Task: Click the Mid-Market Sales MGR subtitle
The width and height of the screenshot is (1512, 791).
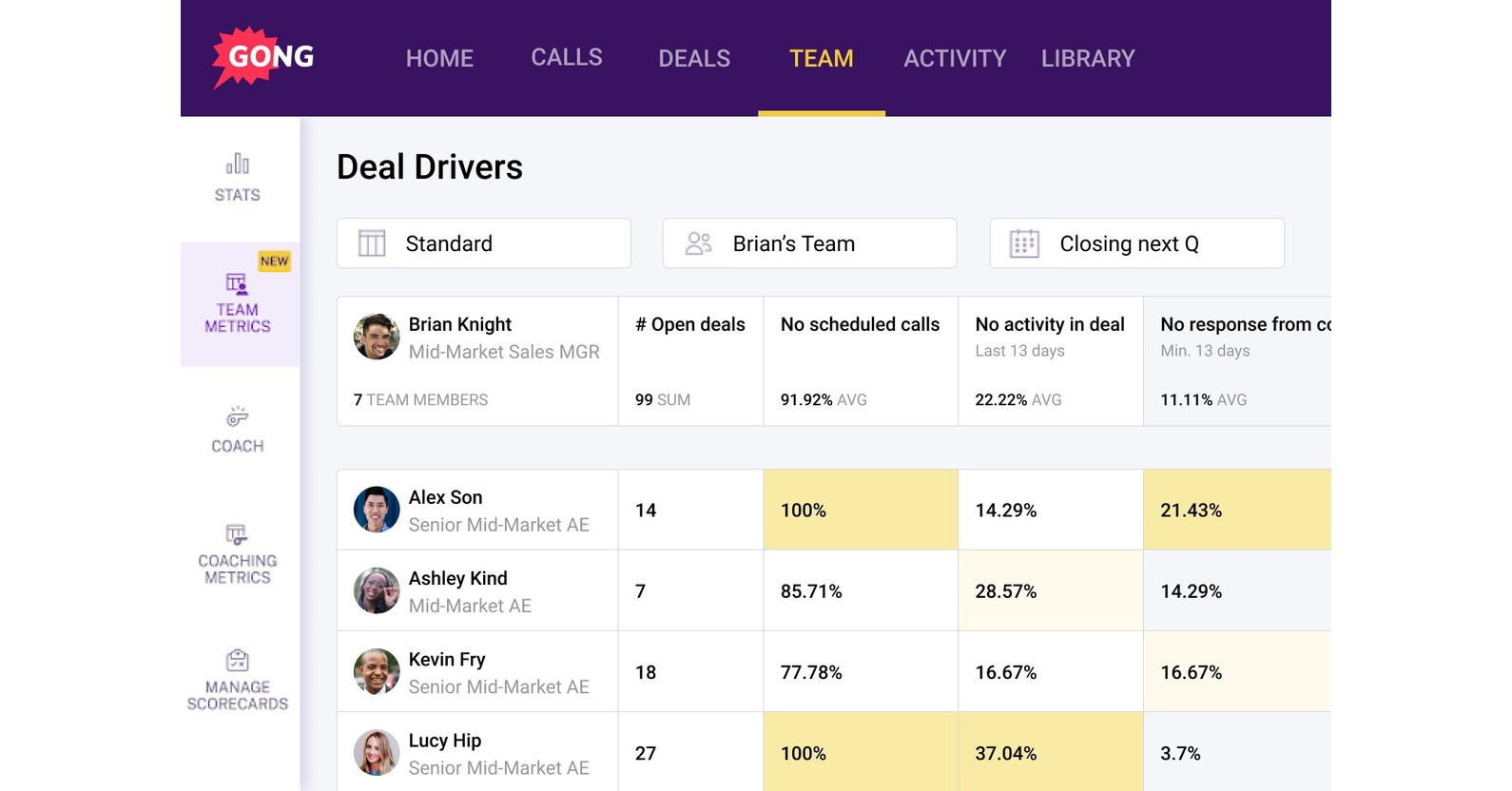Action: point(504,352)
